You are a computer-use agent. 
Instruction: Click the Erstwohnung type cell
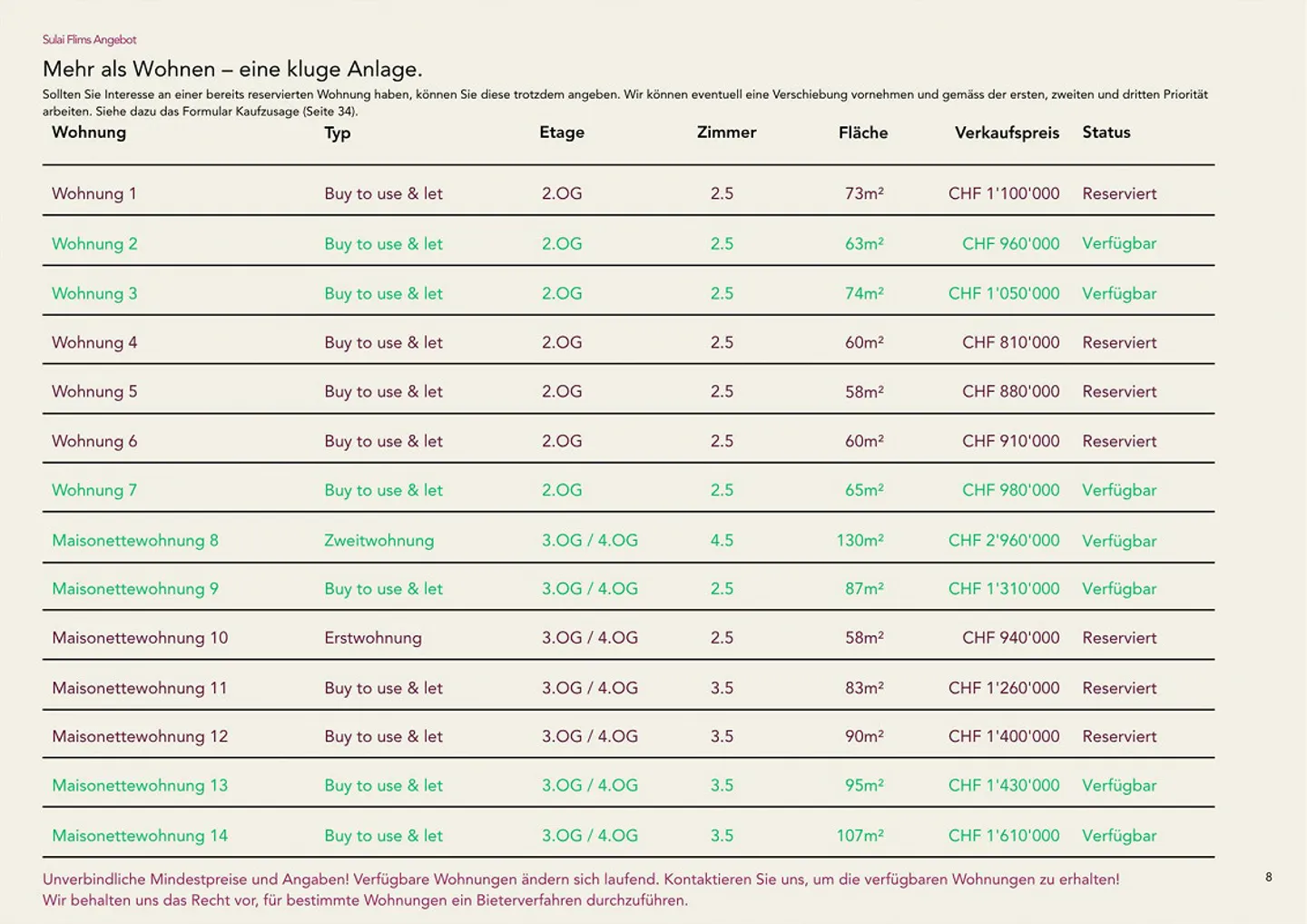[x=373, y=637]
